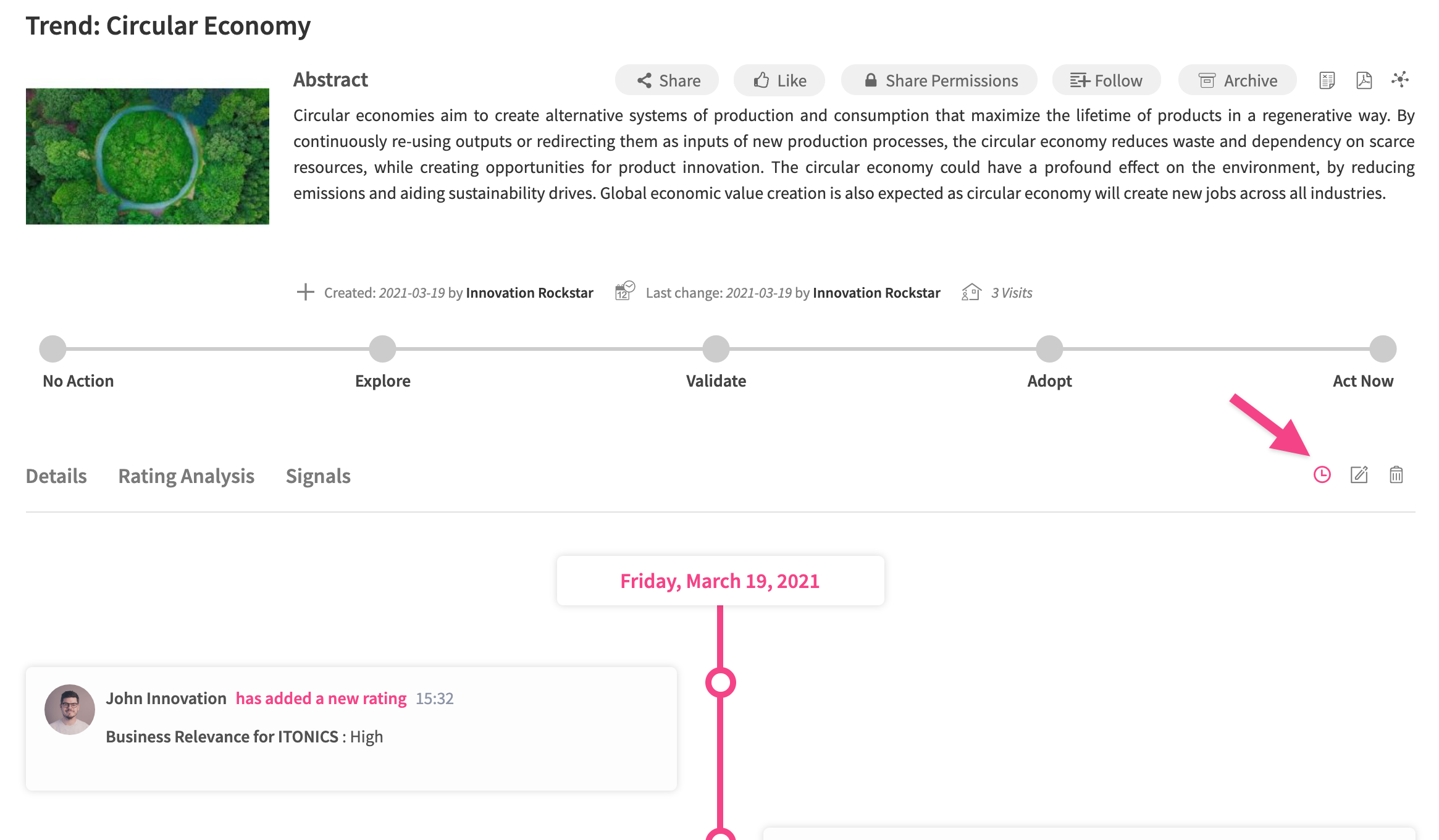
Task: Follow this trend
Action: 1106,80
